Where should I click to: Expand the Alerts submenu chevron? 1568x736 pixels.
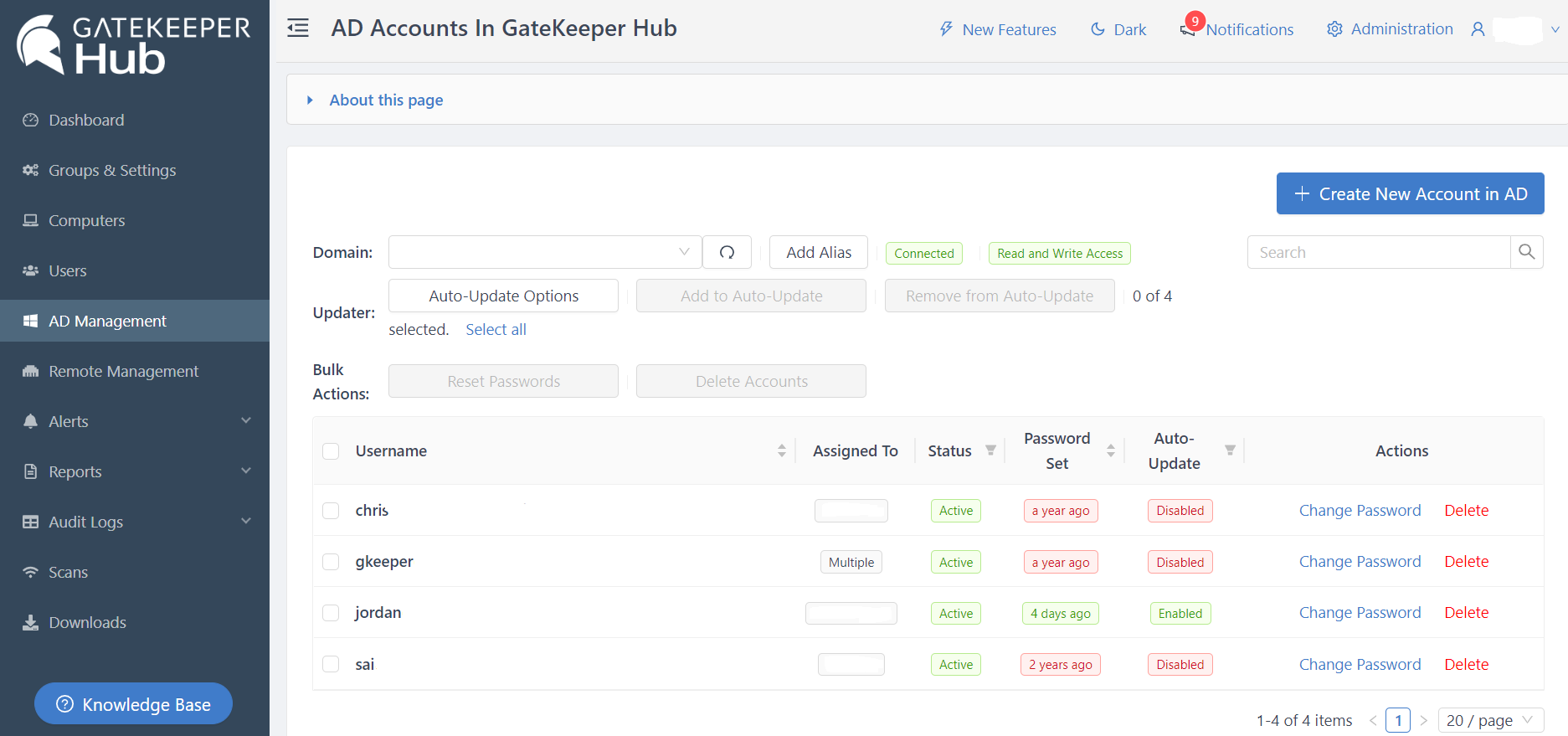246,420
